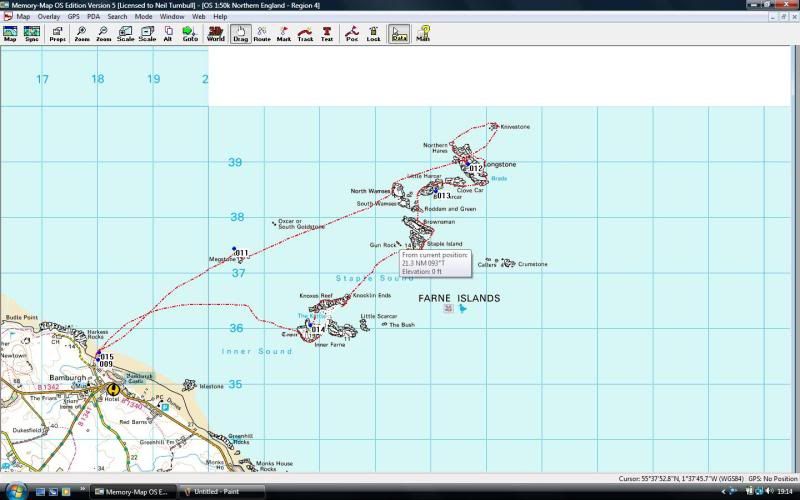This screenshot has height=500, width=800.
Task: Open the Overlay menu
Action: pos(49,17)
